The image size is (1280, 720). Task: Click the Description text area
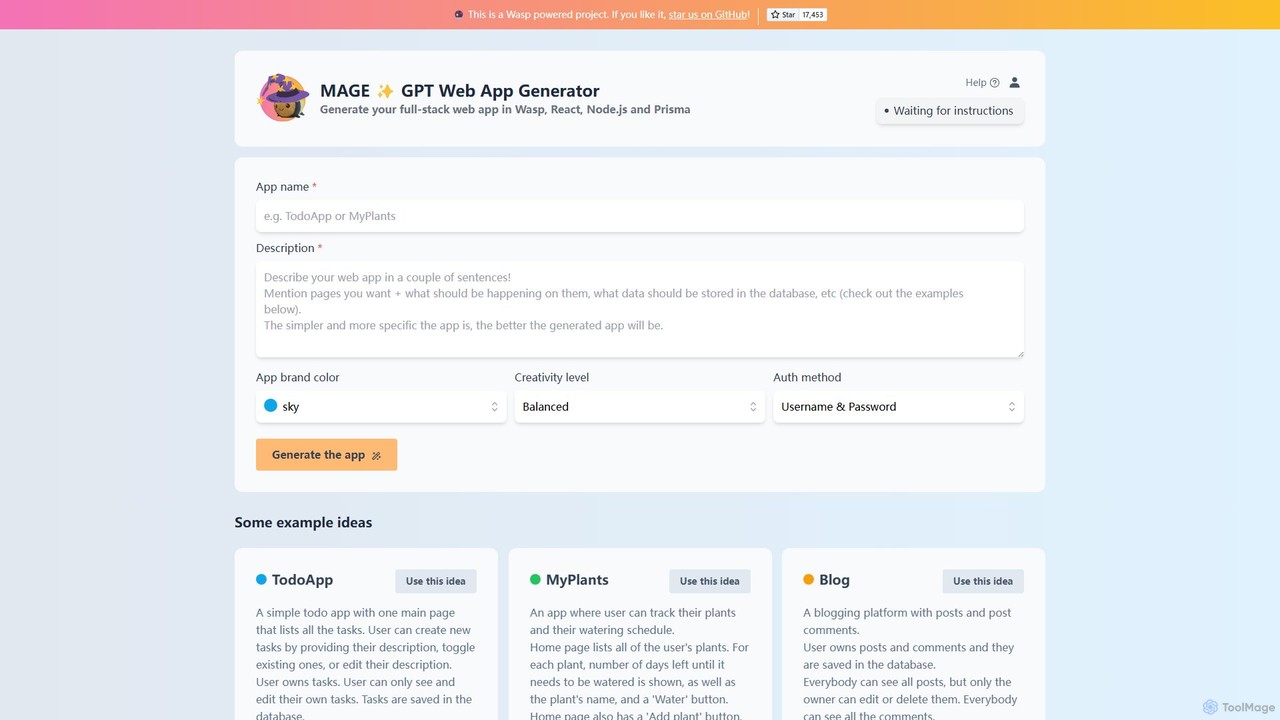pyautogui.click(x=640, y=309)
